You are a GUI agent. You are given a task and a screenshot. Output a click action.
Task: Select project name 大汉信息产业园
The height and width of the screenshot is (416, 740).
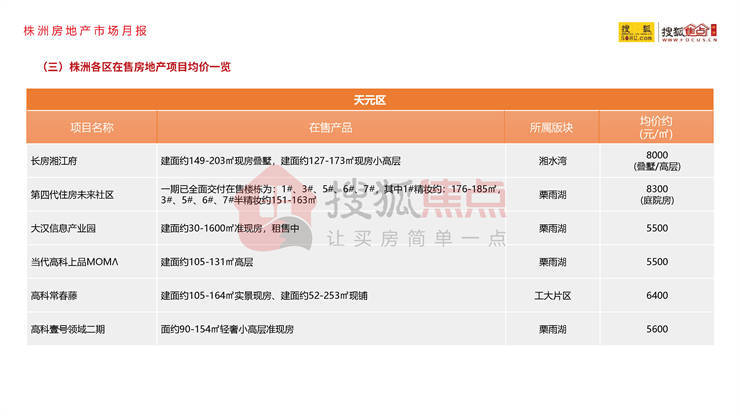click(63, 229)
